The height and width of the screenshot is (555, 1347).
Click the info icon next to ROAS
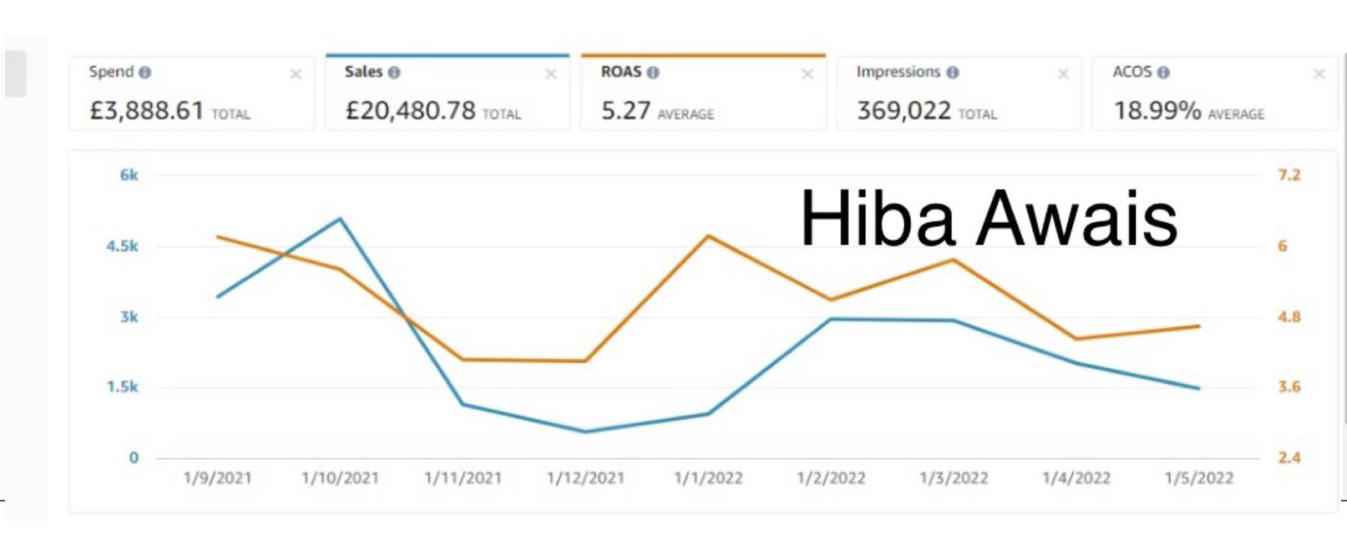tap(653, 73)
